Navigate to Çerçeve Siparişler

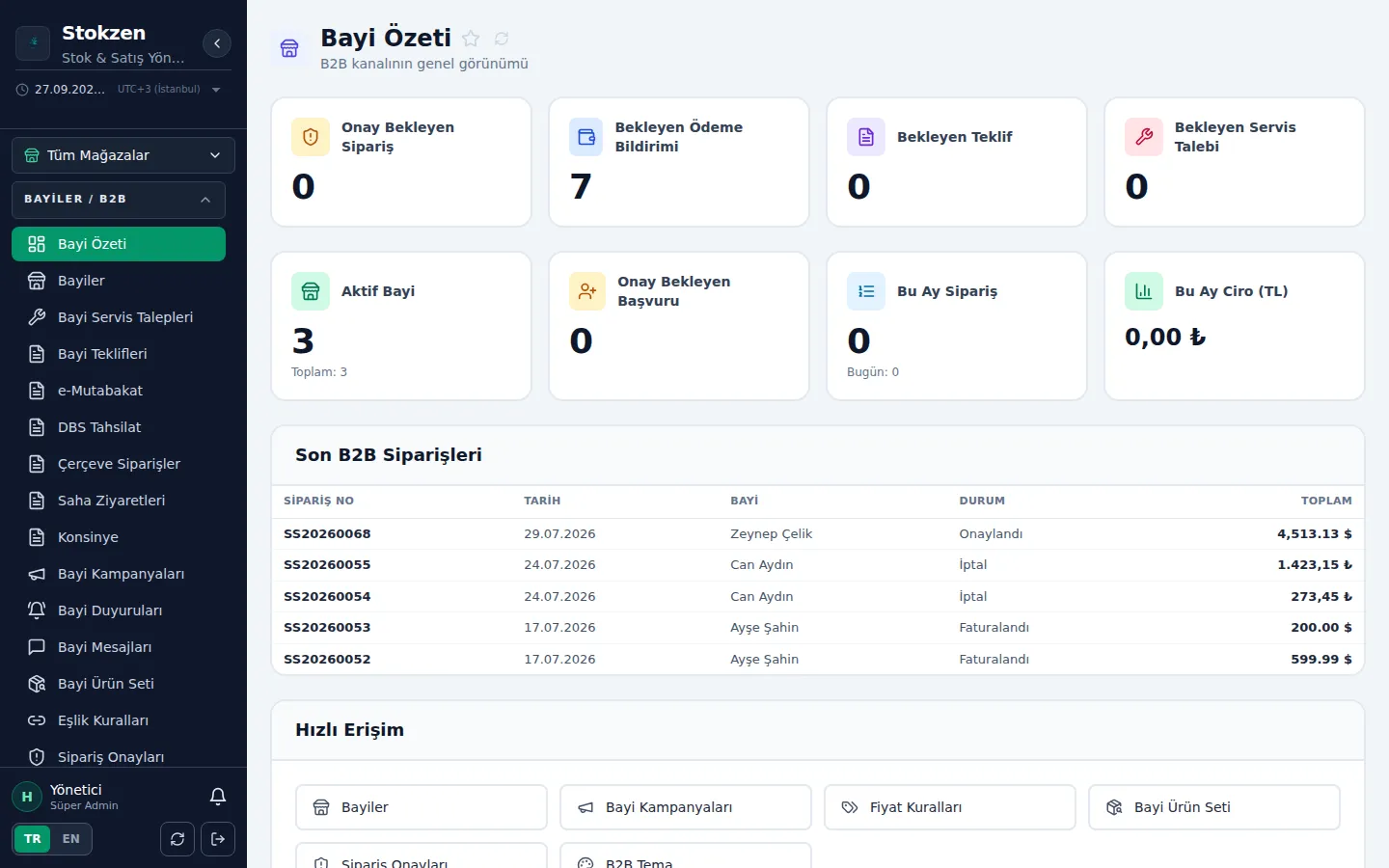pyautogui.click(x=119, y=464)
